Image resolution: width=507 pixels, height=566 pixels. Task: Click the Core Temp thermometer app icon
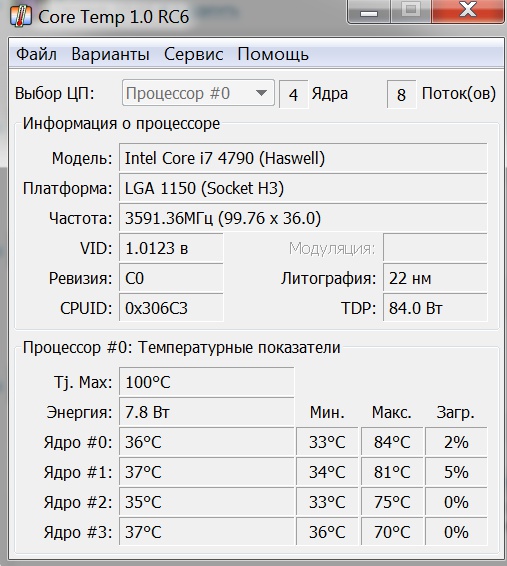pos(21,16)
